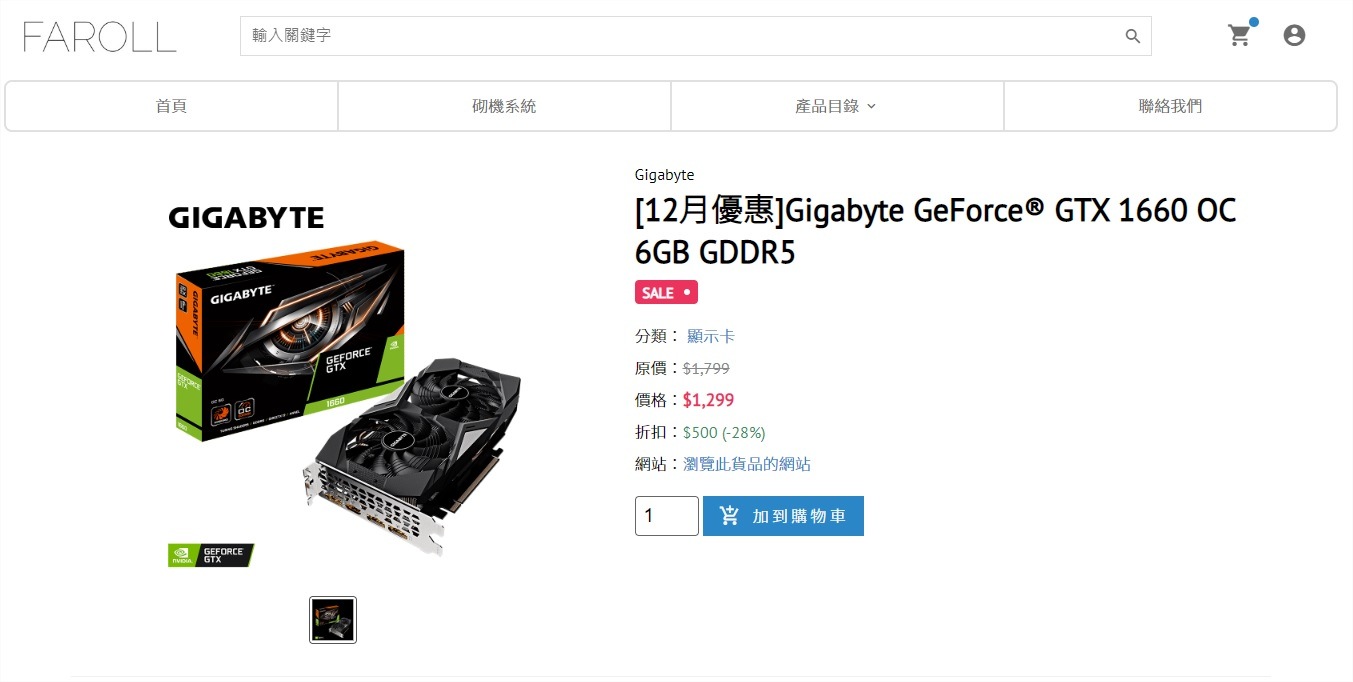Open the 顯示卡 category link
This screenshot has height=682, width=1353.
coord(711,336)
